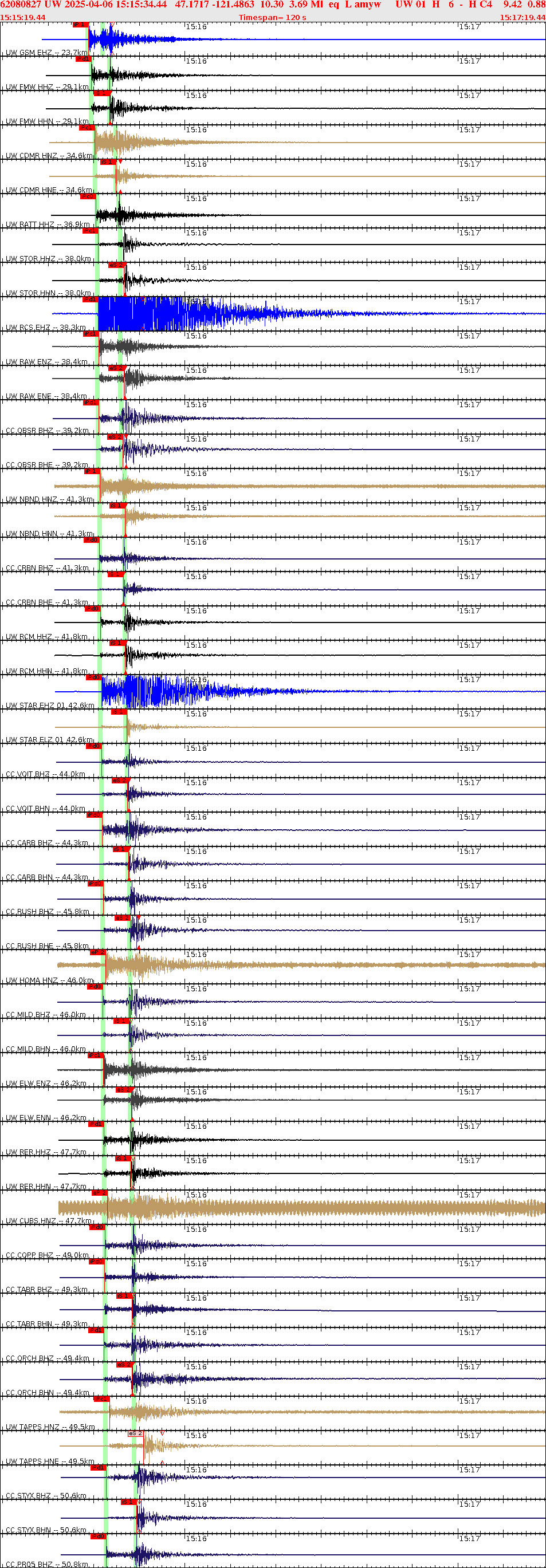Select UW RCM HHZ 41.8km station label
The height and width of the screenshot is (1568, 546).
[47, 637]
